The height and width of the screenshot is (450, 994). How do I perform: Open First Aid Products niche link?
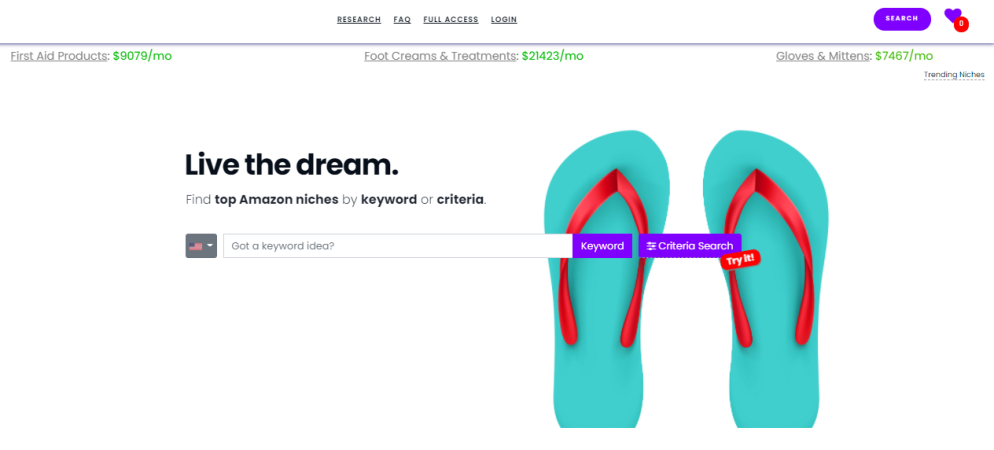tap(59, 56)
